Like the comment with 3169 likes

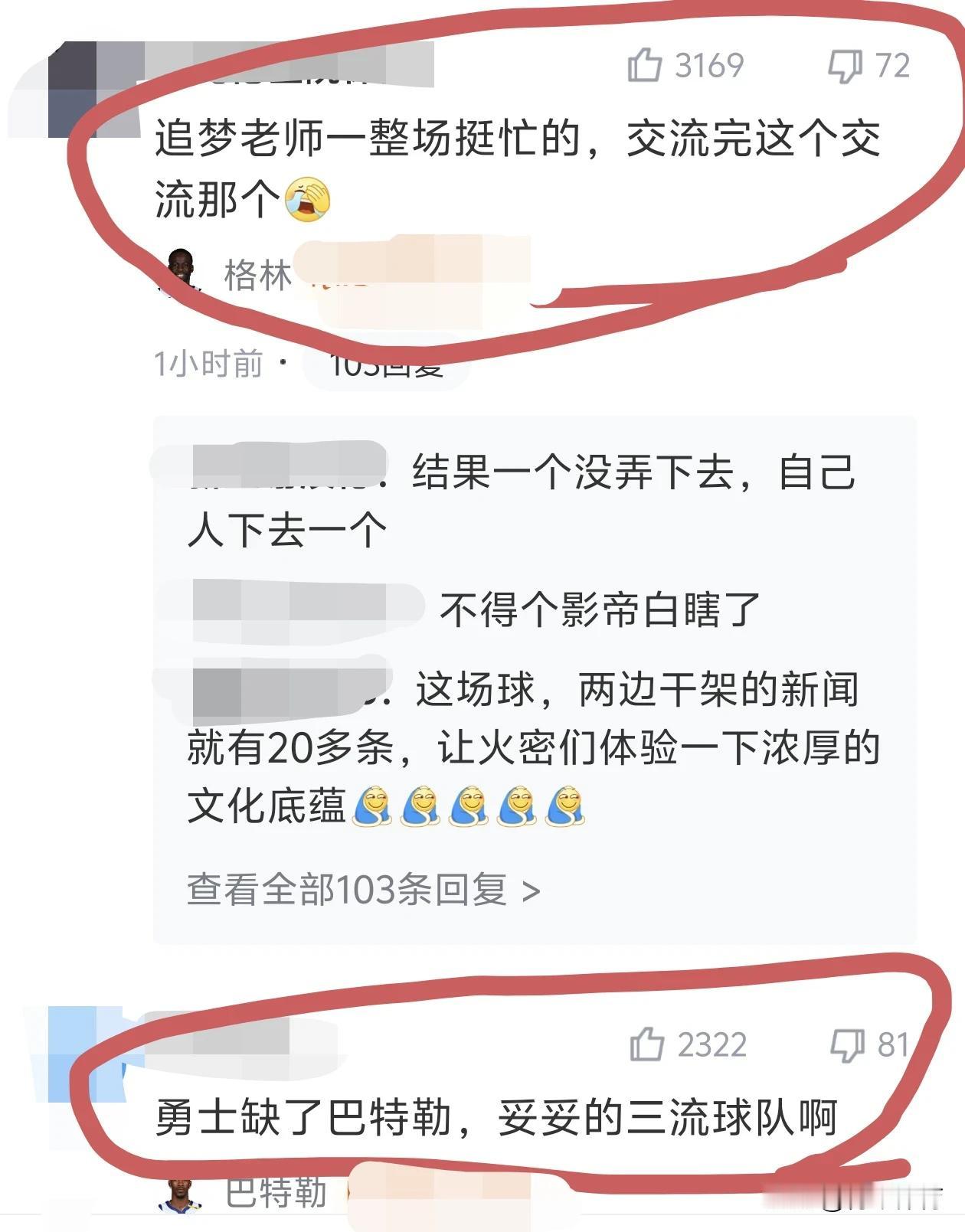(644, 64)
